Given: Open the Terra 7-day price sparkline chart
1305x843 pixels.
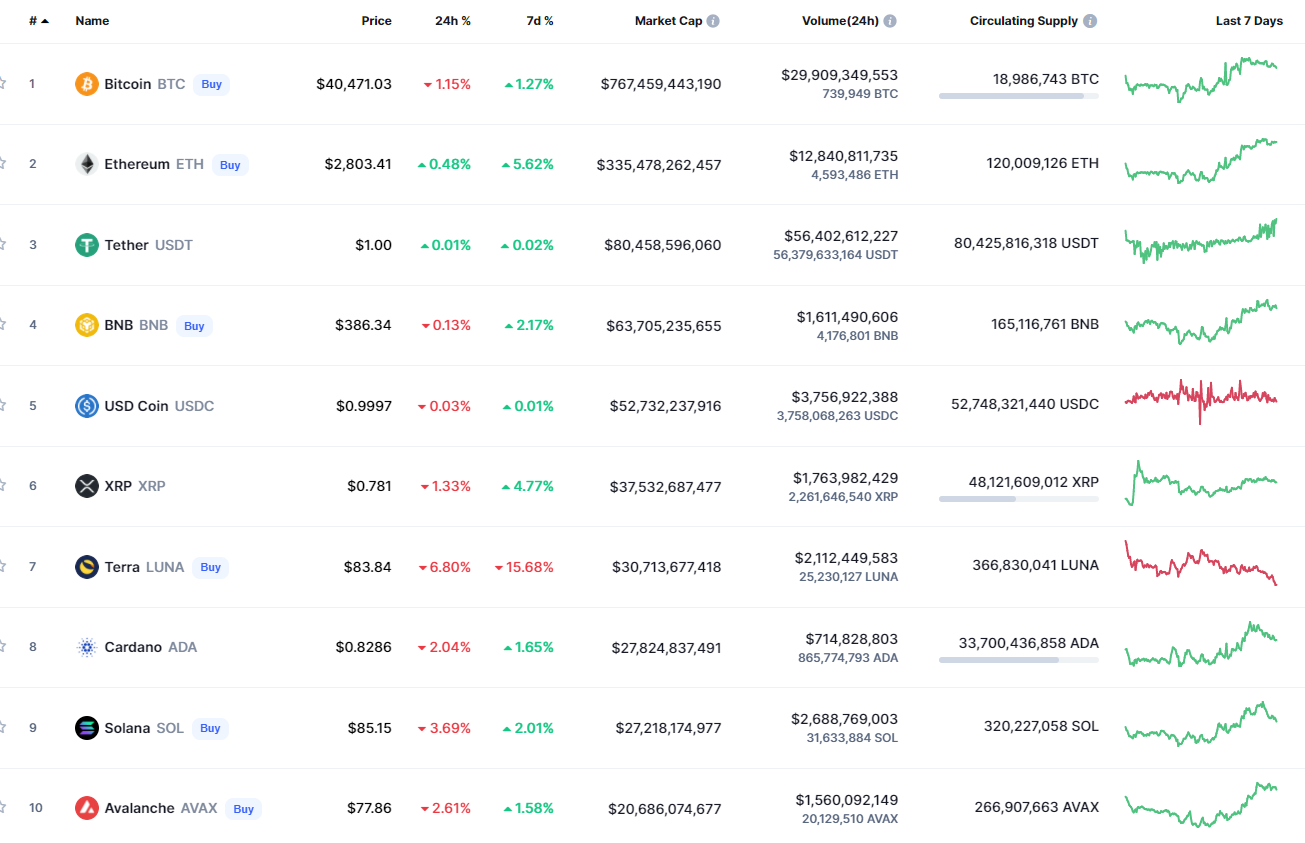Looking at the screenshot, I should pos(1201,563).
